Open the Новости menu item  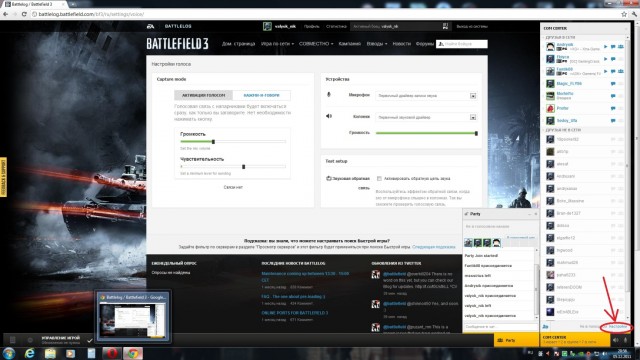[x=402, y=44]
